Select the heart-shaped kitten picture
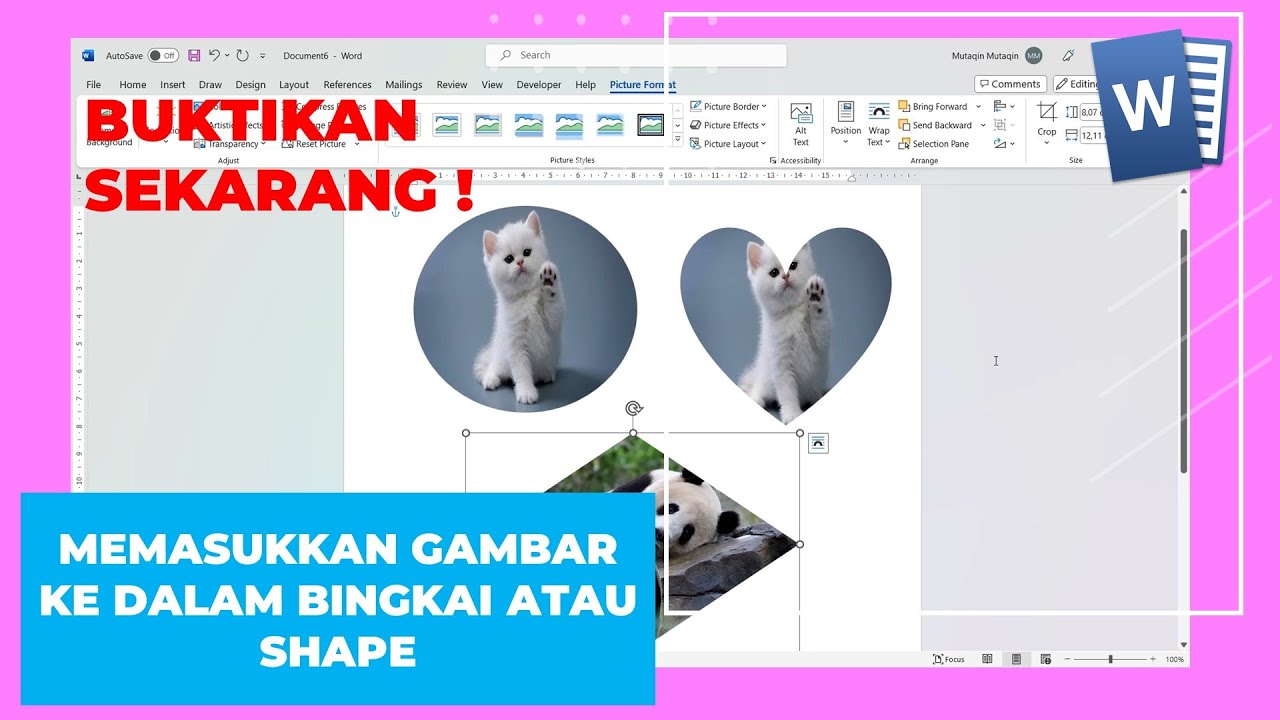The height and width of the screenshot is (720, 1280). tap(785, 324)
